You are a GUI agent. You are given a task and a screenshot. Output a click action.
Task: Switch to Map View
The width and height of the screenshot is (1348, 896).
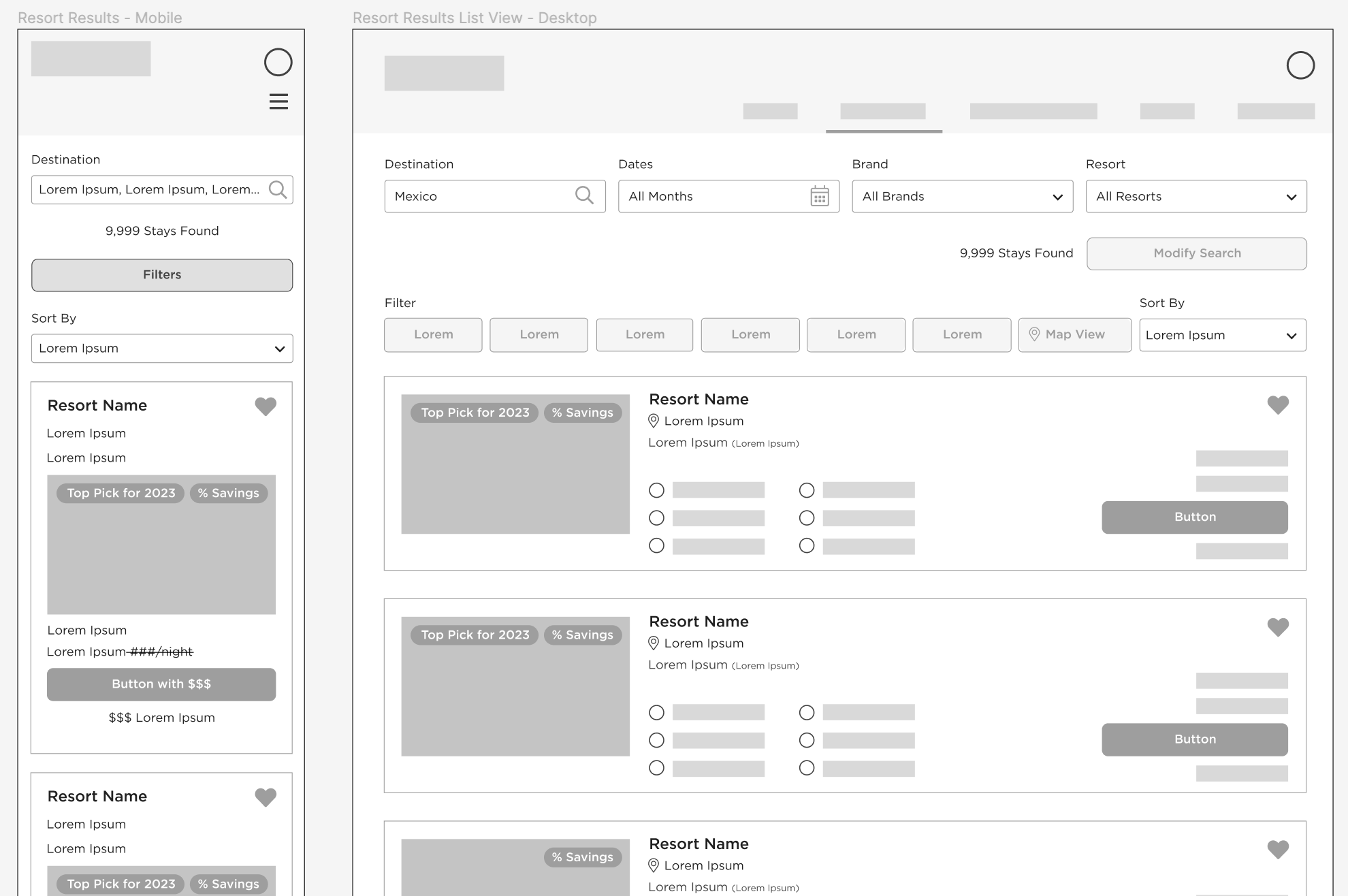pos(1074,335)
